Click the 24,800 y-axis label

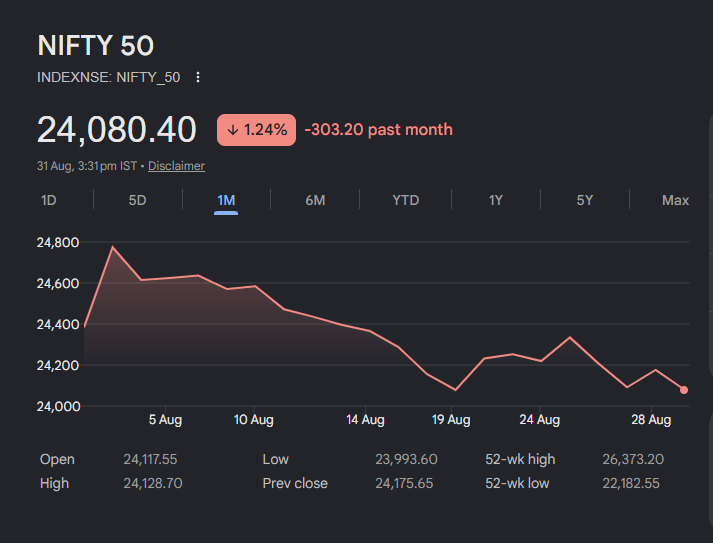tap(58, 242)
